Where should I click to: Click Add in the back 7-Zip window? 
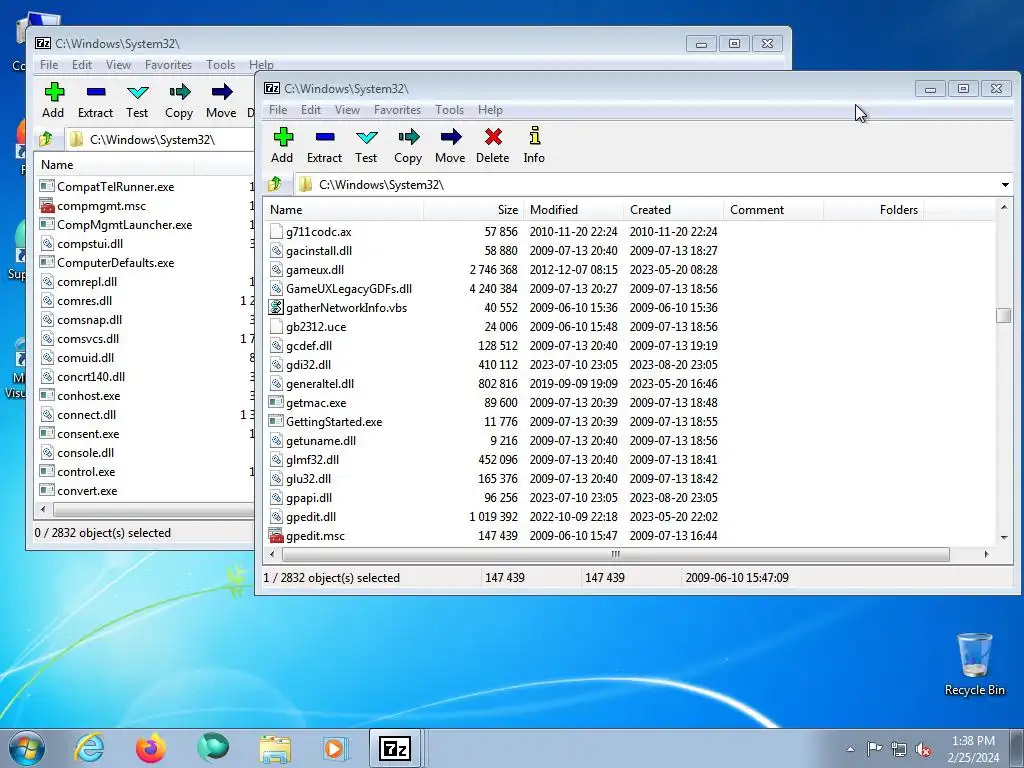coord(54,100)
